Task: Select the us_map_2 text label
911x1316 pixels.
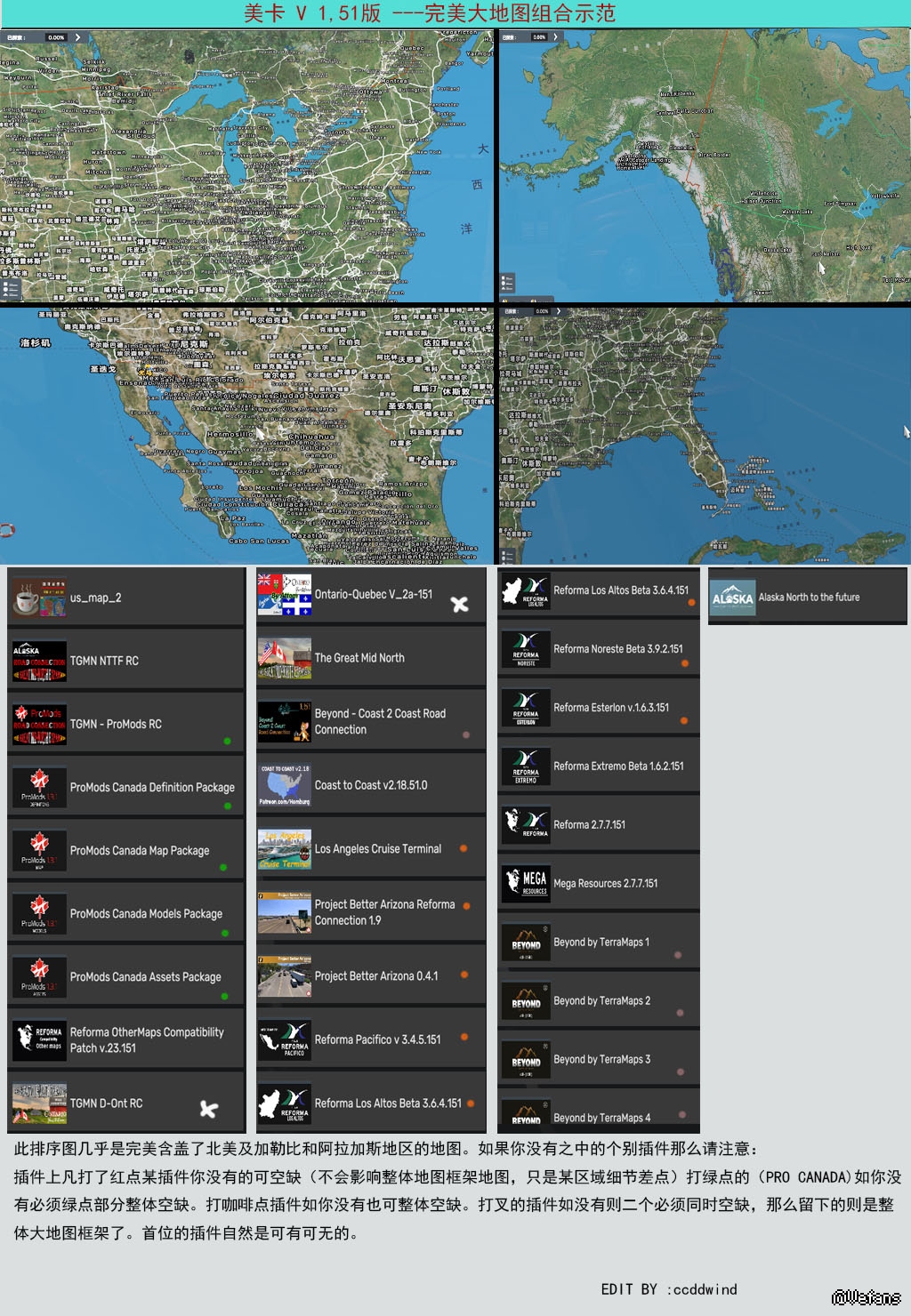Action: 96,598
